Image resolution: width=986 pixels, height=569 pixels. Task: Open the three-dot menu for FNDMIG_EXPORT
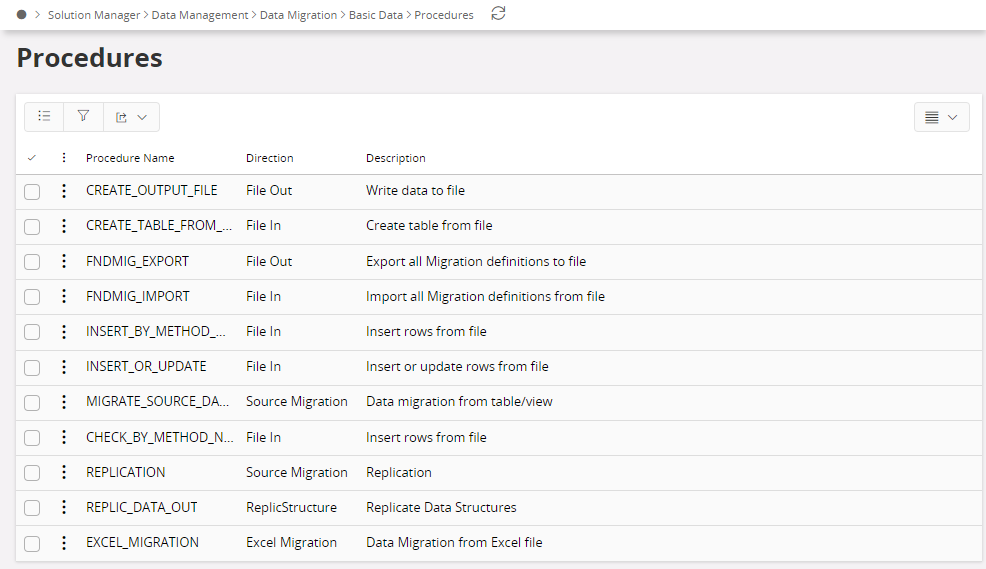coord(64,262)
